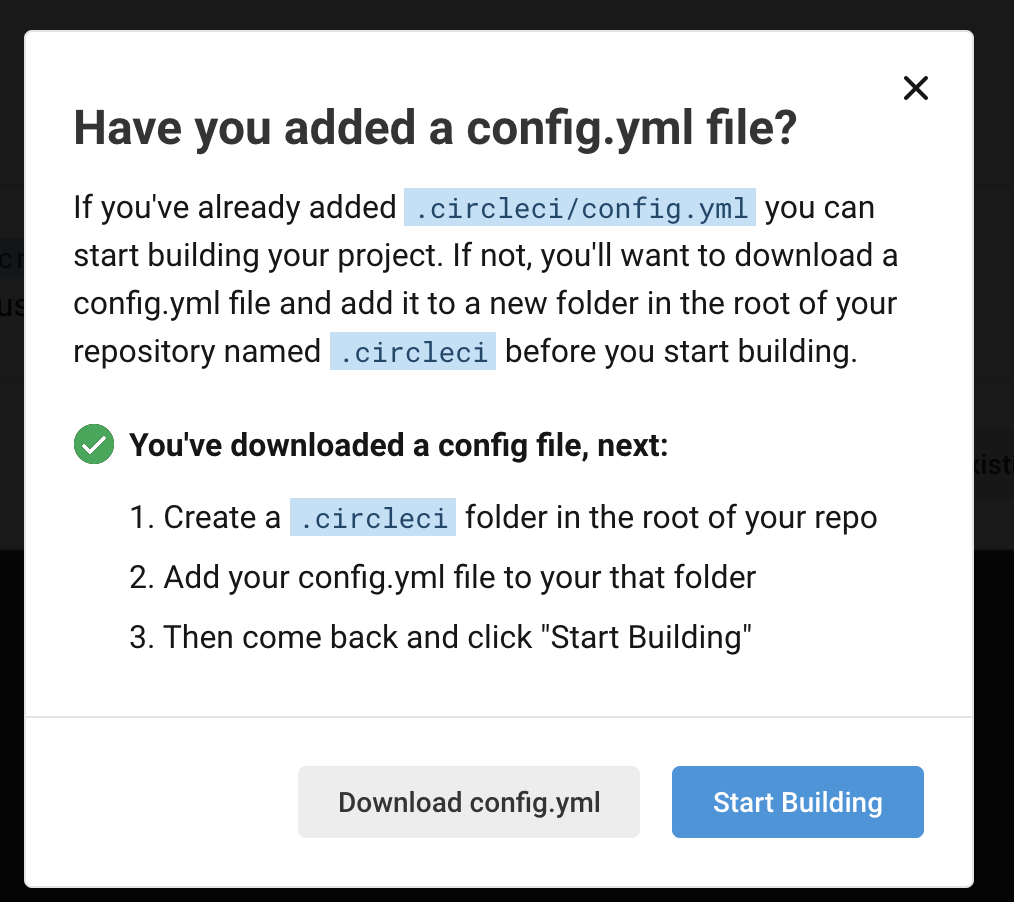Start building the project

click(797, 802)
